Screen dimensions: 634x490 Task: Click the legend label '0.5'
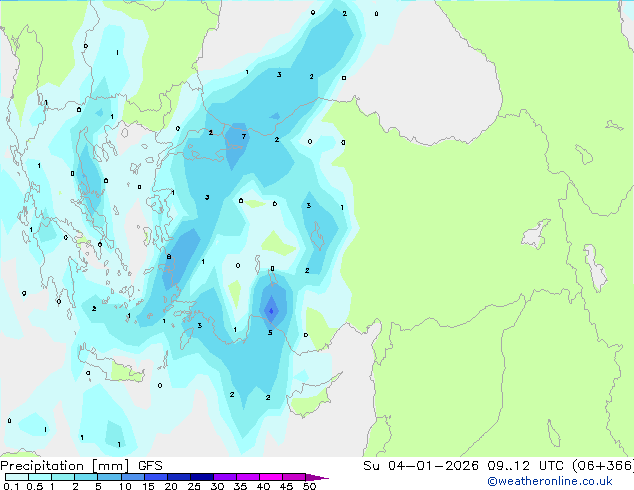(35, 486)
